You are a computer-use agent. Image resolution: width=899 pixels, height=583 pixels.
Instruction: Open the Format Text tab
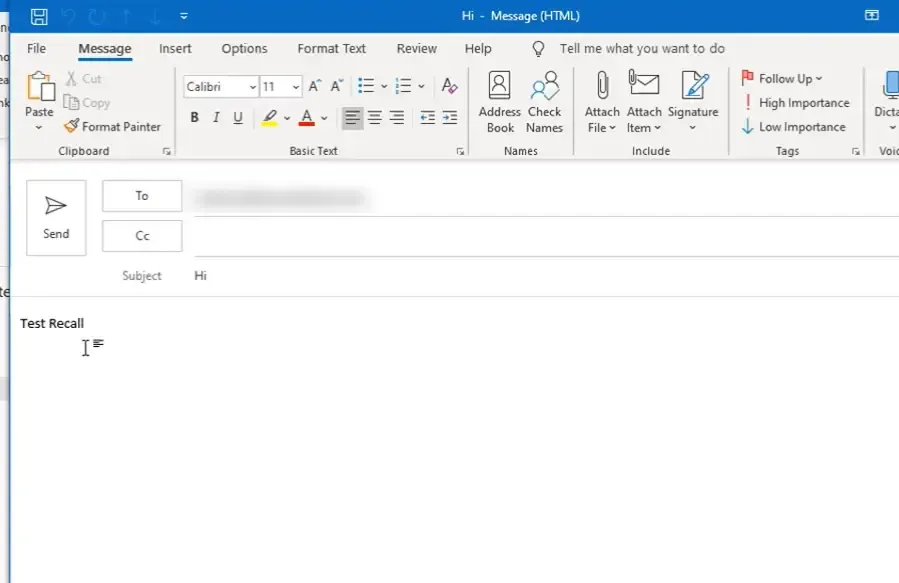[x=331, y=48]
